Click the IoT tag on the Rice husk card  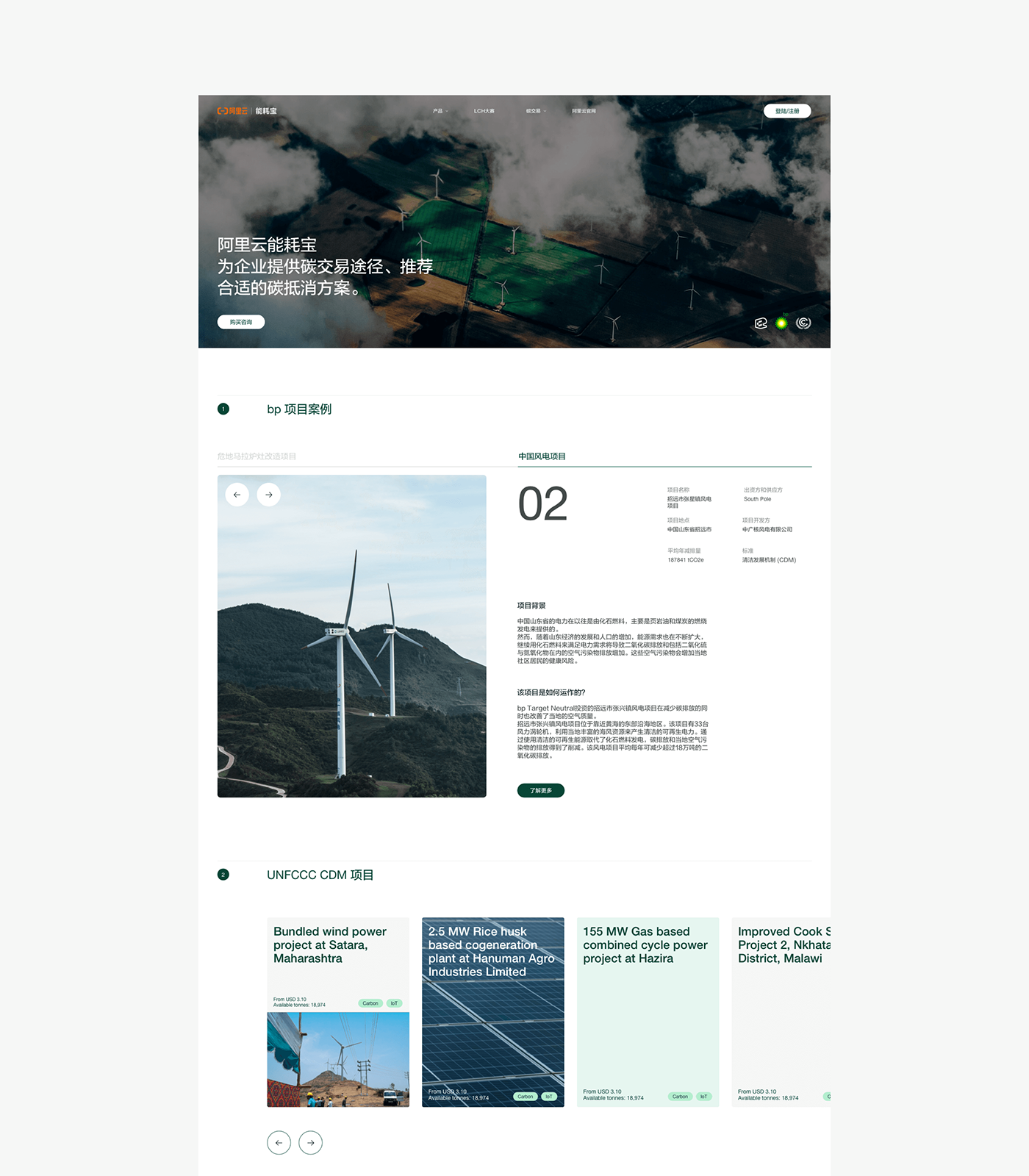(x=549, y=1097)
